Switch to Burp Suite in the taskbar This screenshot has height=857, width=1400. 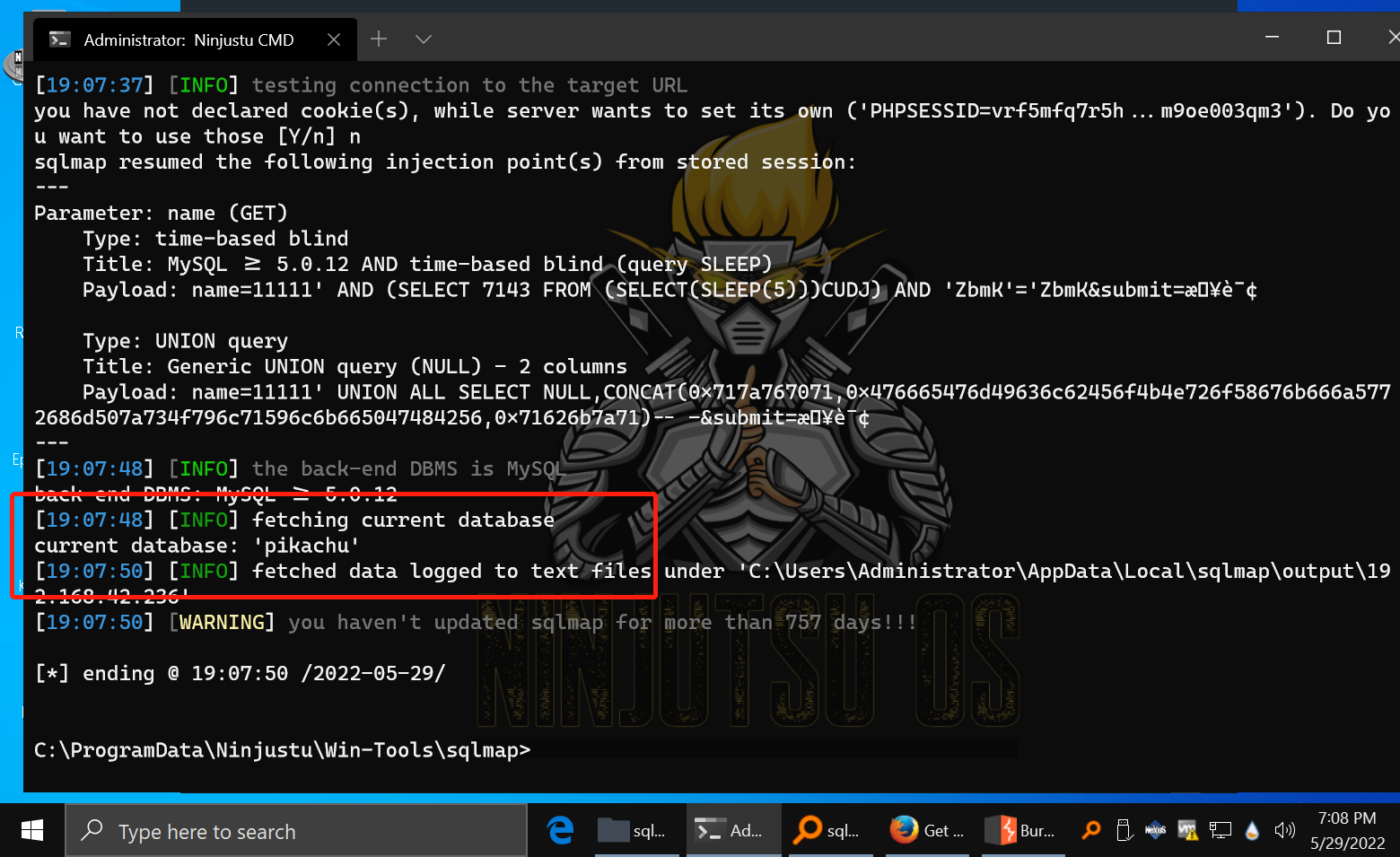coord(1021,831)
